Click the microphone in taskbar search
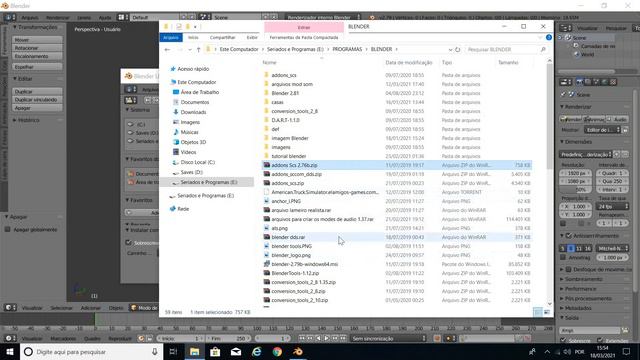The height and width of the screenshot is (360, 640). pyautogui.click(x=155, y=351)
